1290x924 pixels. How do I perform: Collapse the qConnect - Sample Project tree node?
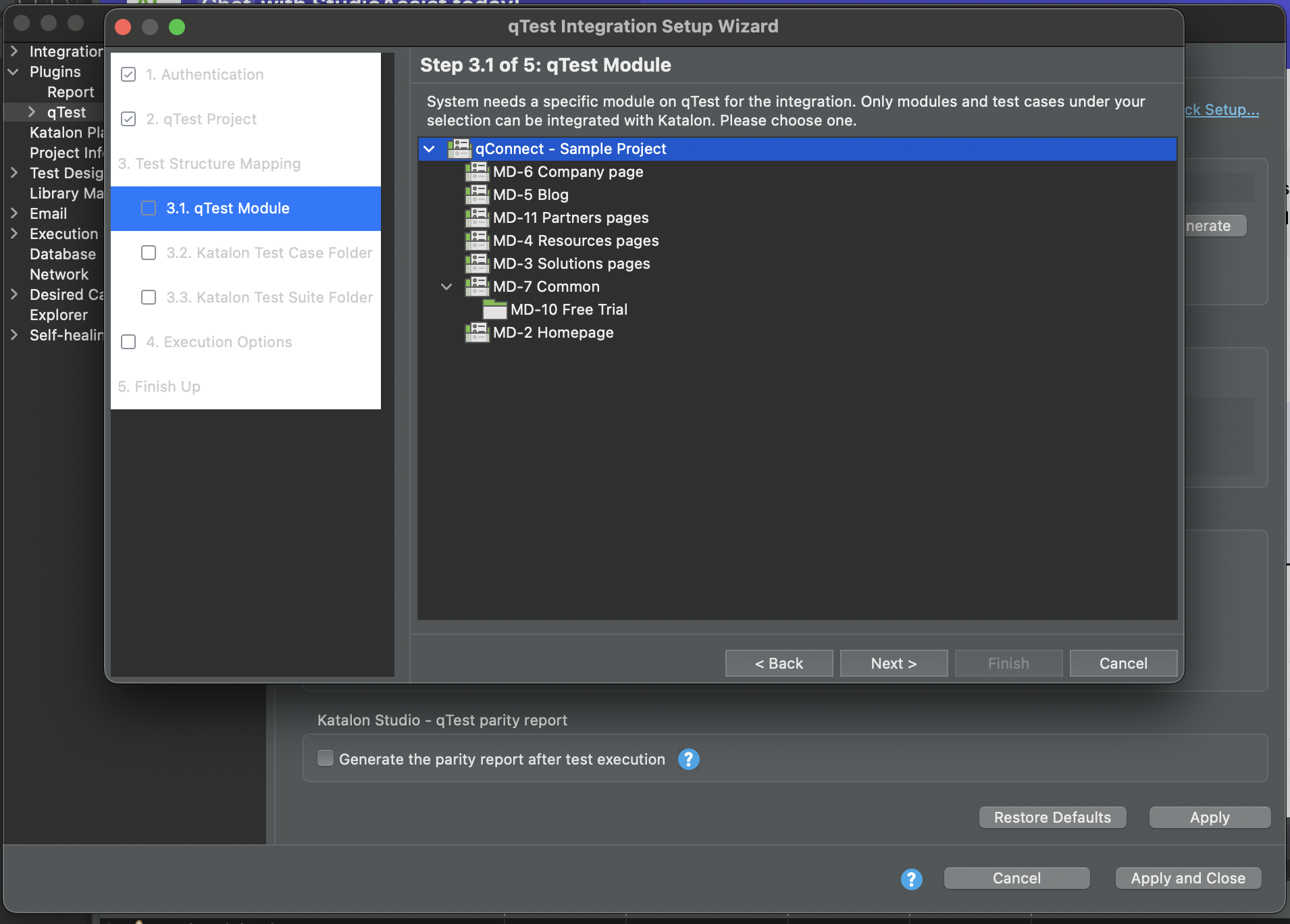(430, 149)
